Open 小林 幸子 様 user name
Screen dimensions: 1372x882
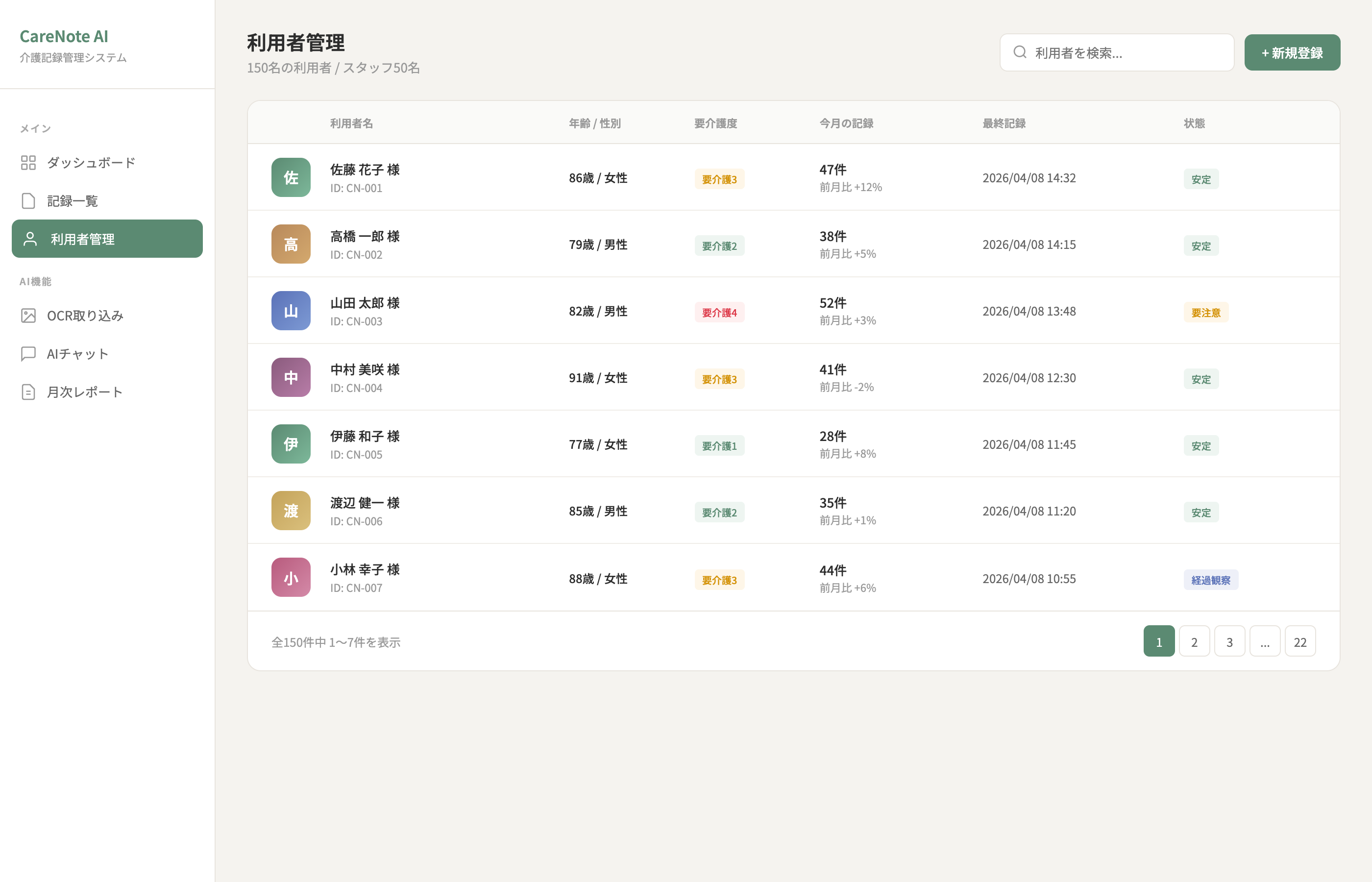365,569
